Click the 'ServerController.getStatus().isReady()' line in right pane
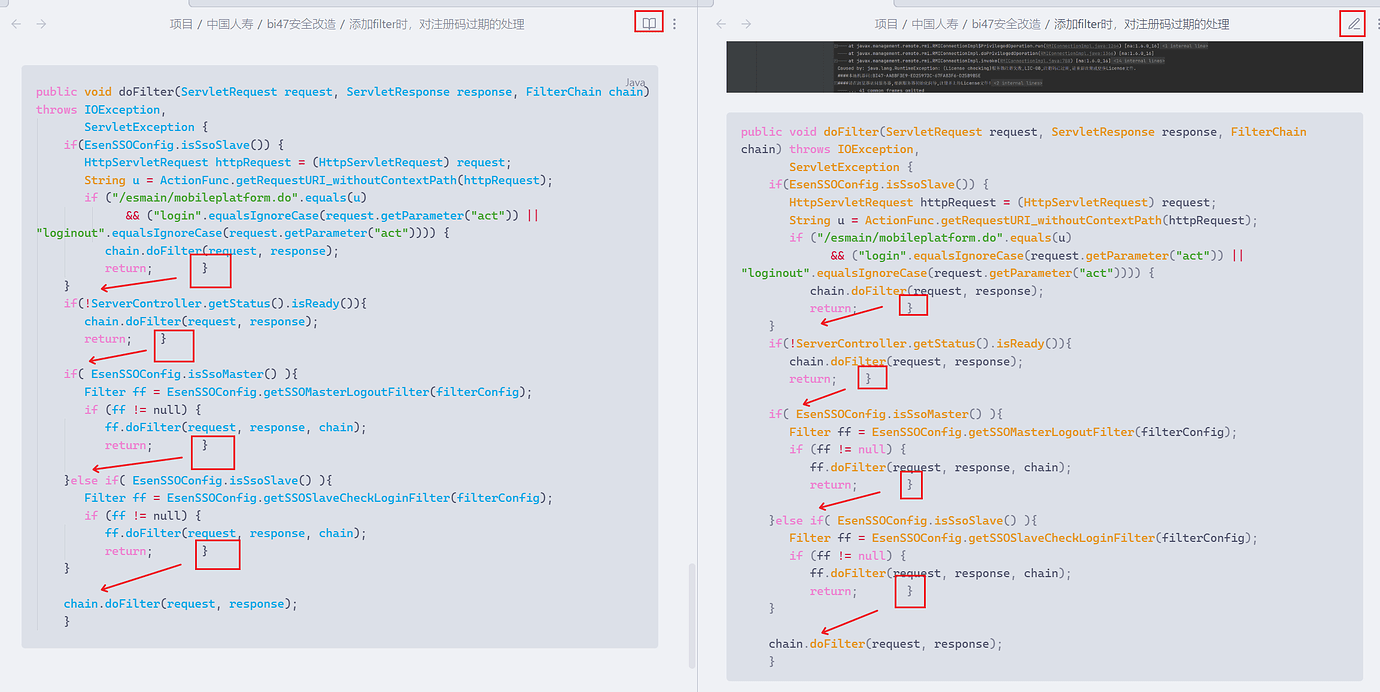The height and width of the screenshot is (692, 1380). (x=920, y=344)
